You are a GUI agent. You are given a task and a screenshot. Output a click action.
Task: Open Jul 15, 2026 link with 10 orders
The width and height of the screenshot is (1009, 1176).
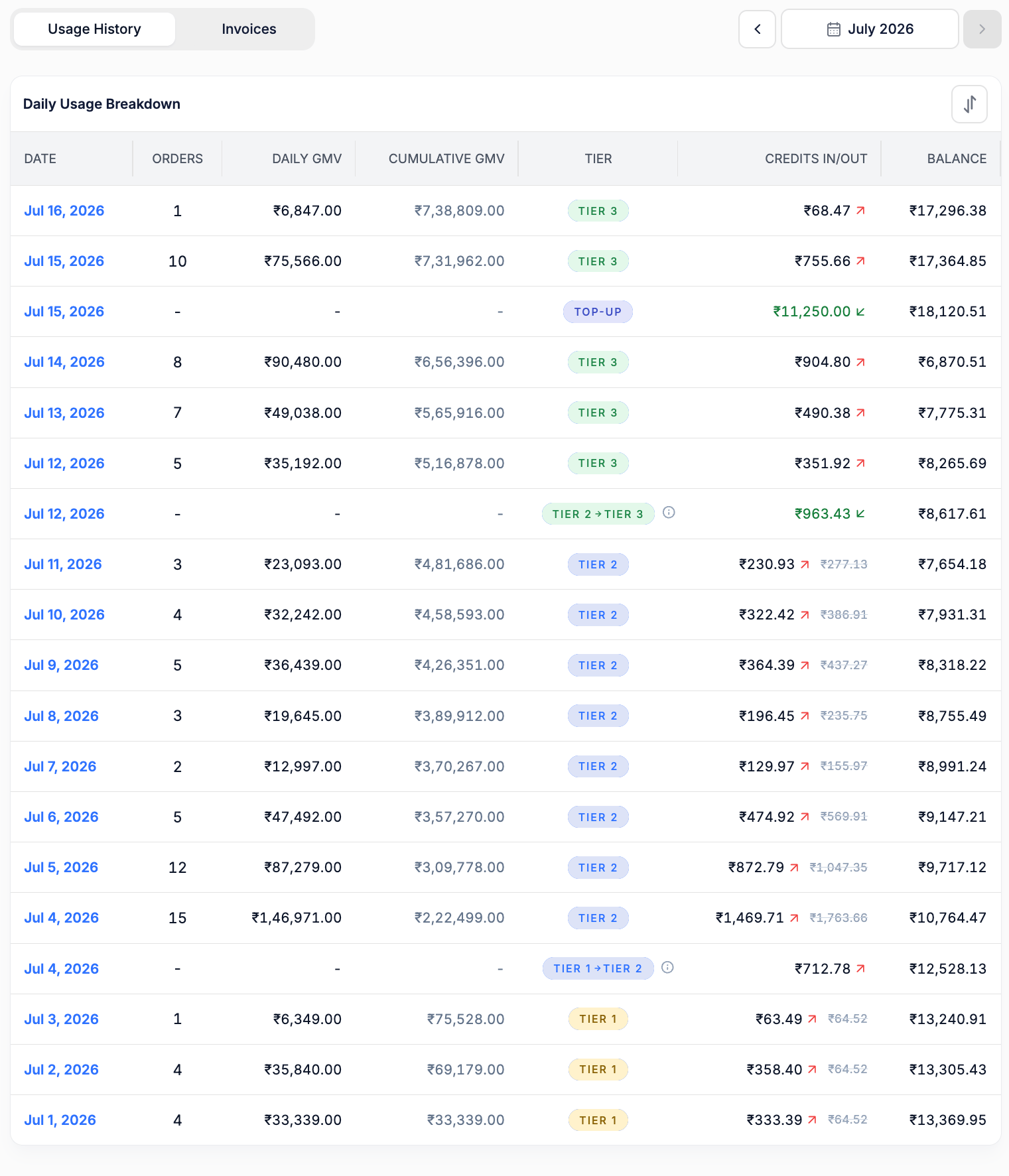tap(64, 261)
